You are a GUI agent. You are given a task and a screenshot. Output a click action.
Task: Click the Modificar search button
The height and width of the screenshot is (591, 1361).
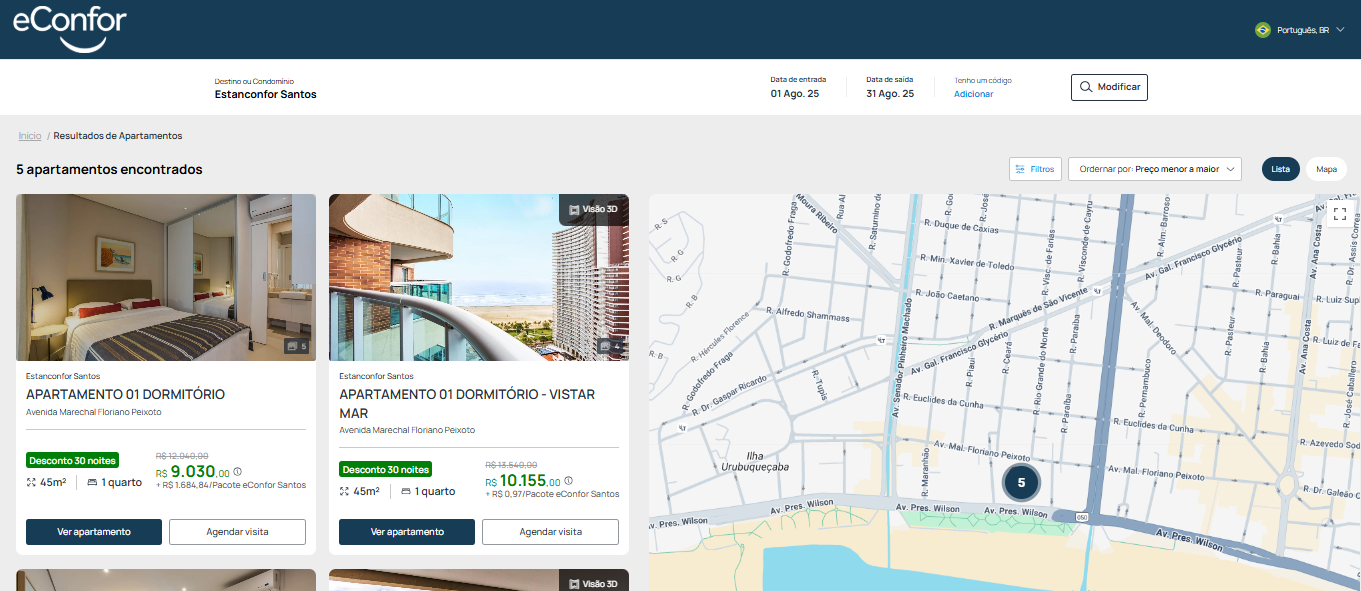tap(1109, 87)
